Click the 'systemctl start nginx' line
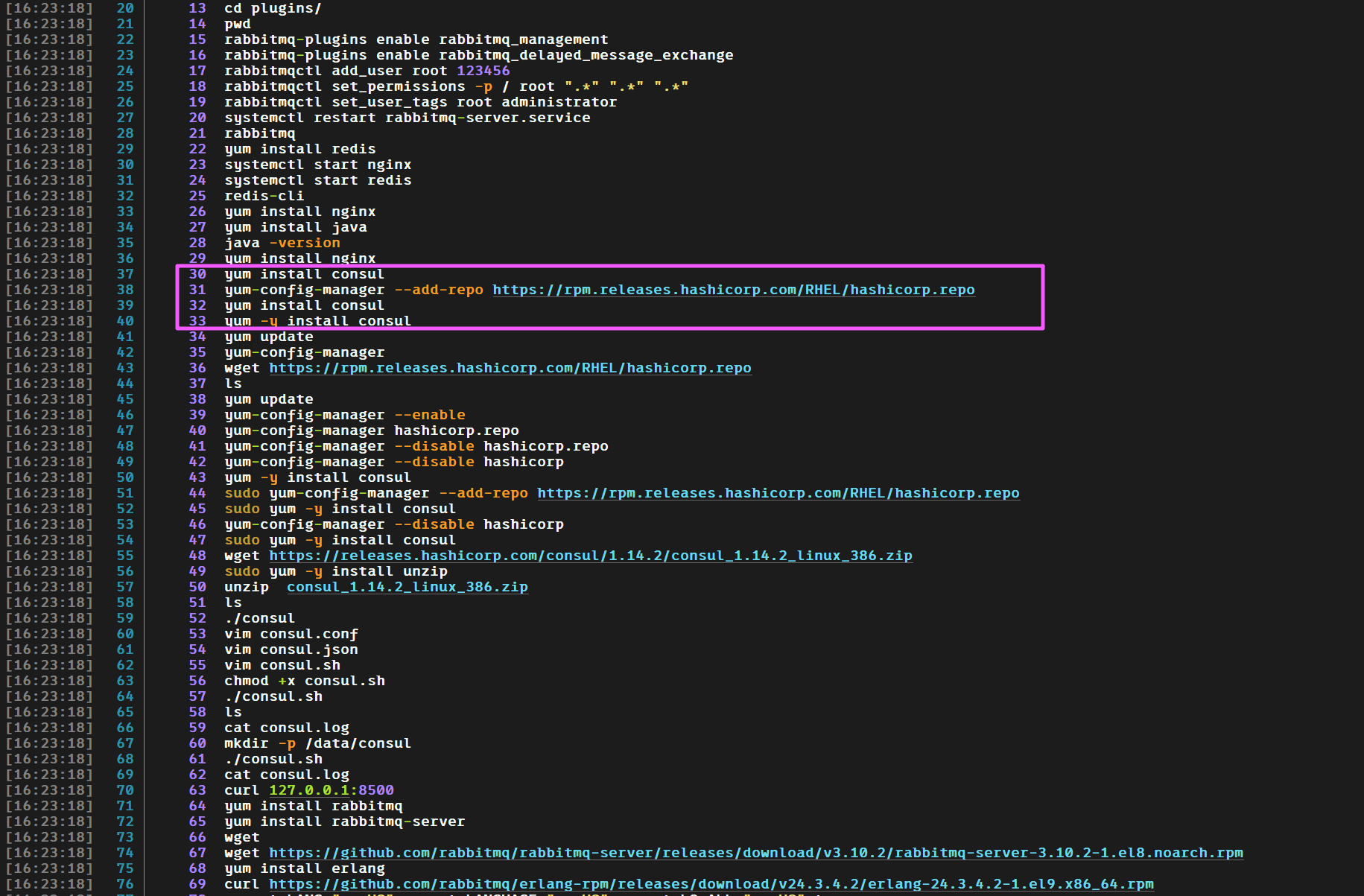Image resolution: width=1364 pixels, height=896 pixels. coord(318,165)
